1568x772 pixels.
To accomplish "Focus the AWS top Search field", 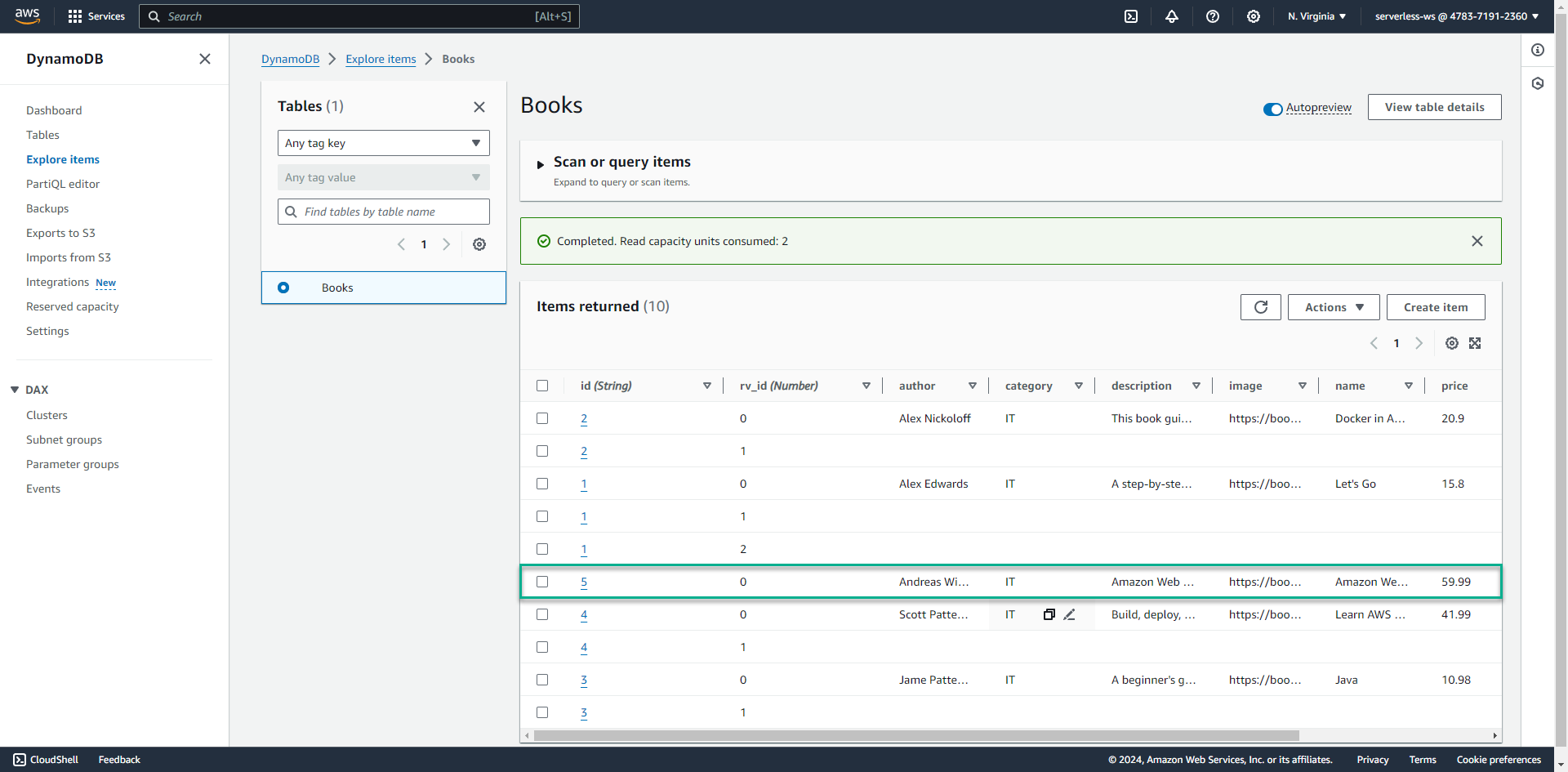I will 359,16.
